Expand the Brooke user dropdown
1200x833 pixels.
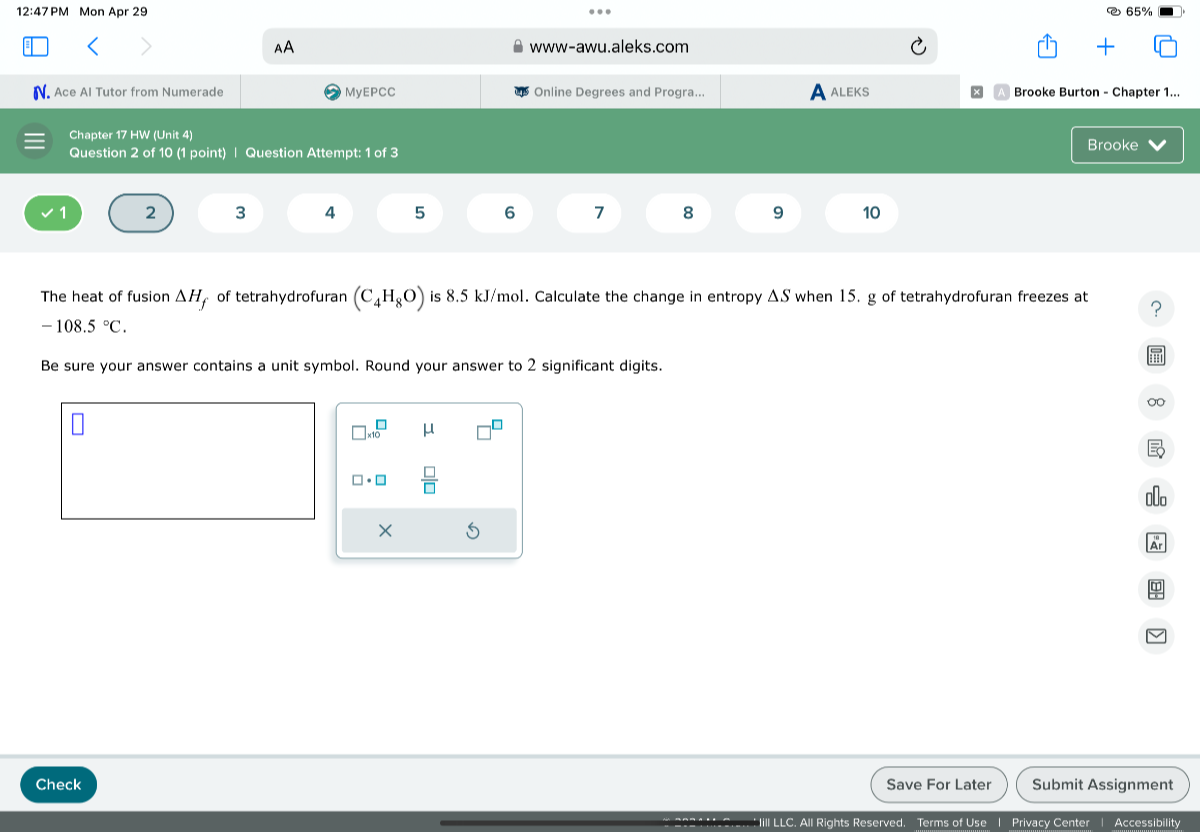[x=1127, y=145]
